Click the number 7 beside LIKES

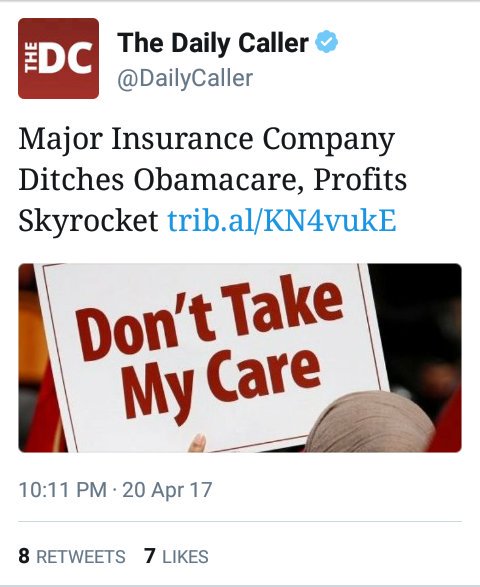pyautogui.click(x=150, y=556)
